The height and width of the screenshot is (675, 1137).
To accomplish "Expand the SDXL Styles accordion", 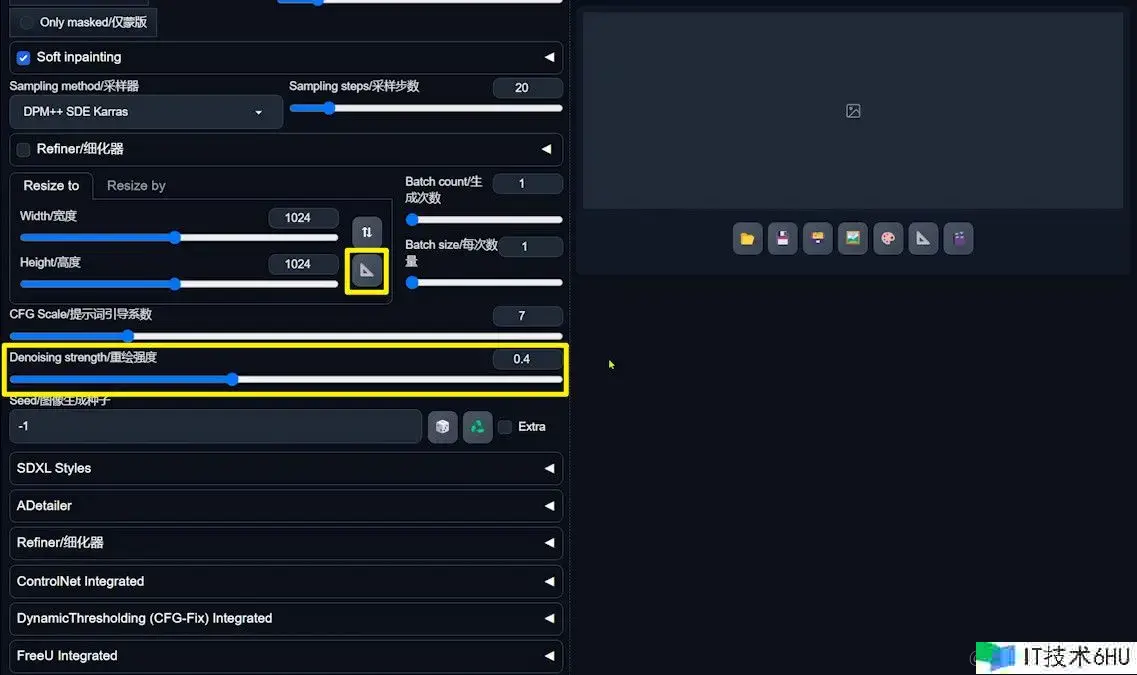I will click(x=286, y=468).
